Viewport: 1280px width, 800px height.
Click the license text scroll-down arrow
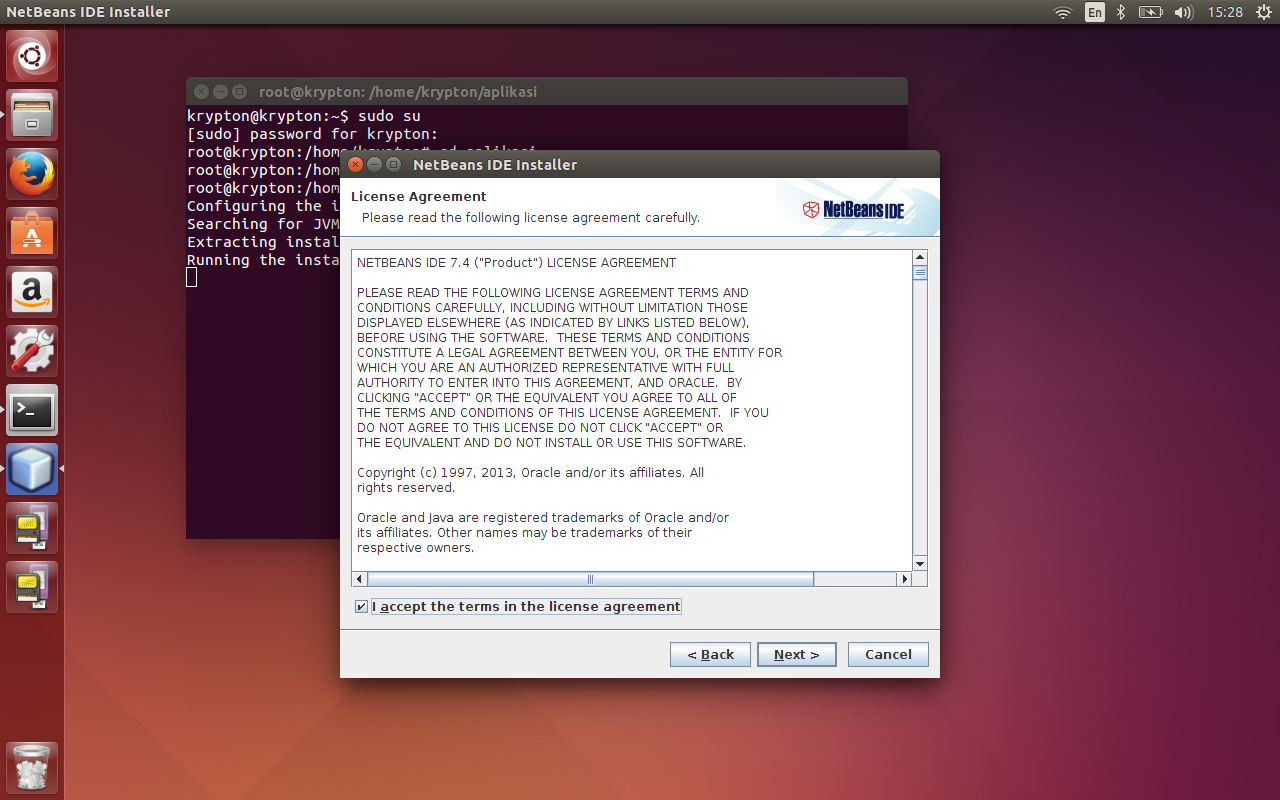[920, 563]
